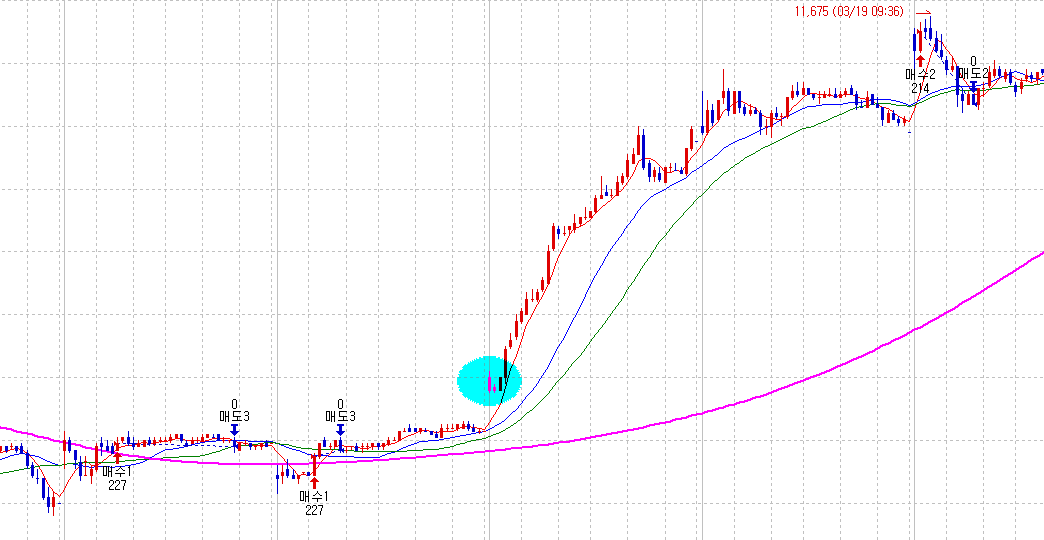1044x540 pixels.
Task: Click the first 매도3 blue sell arrow
Action: 234,429
